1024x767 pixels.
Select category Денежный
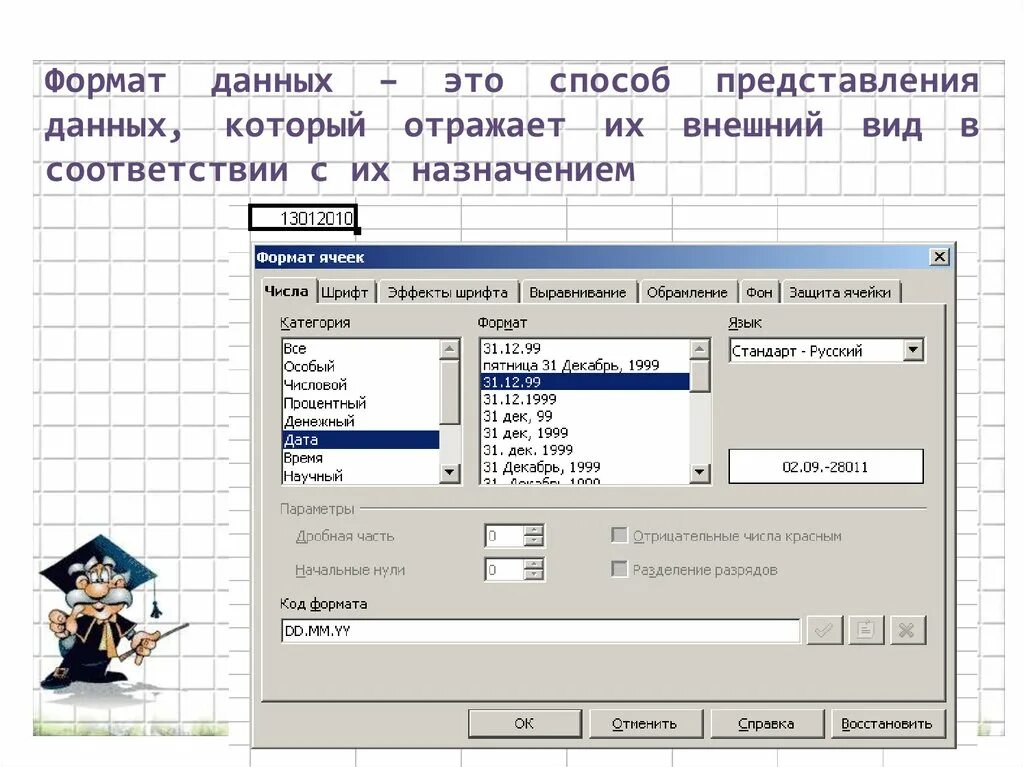(x=360, y=421)
